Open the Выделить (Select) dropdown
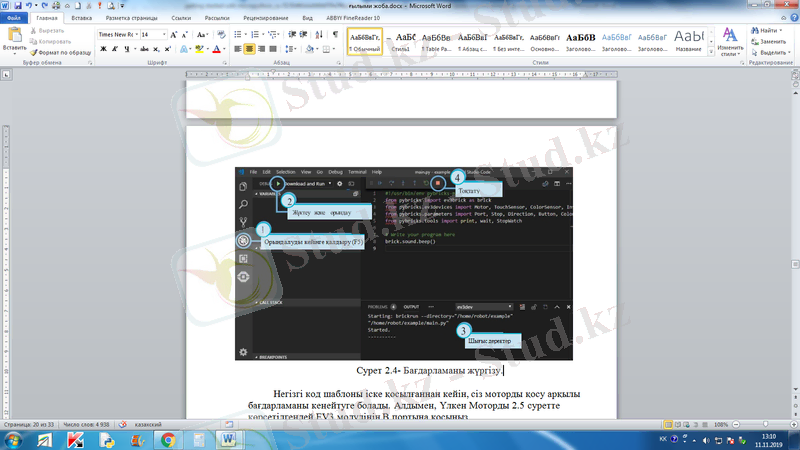The height and width of the screenshot is (450, 800). (771, 53)
